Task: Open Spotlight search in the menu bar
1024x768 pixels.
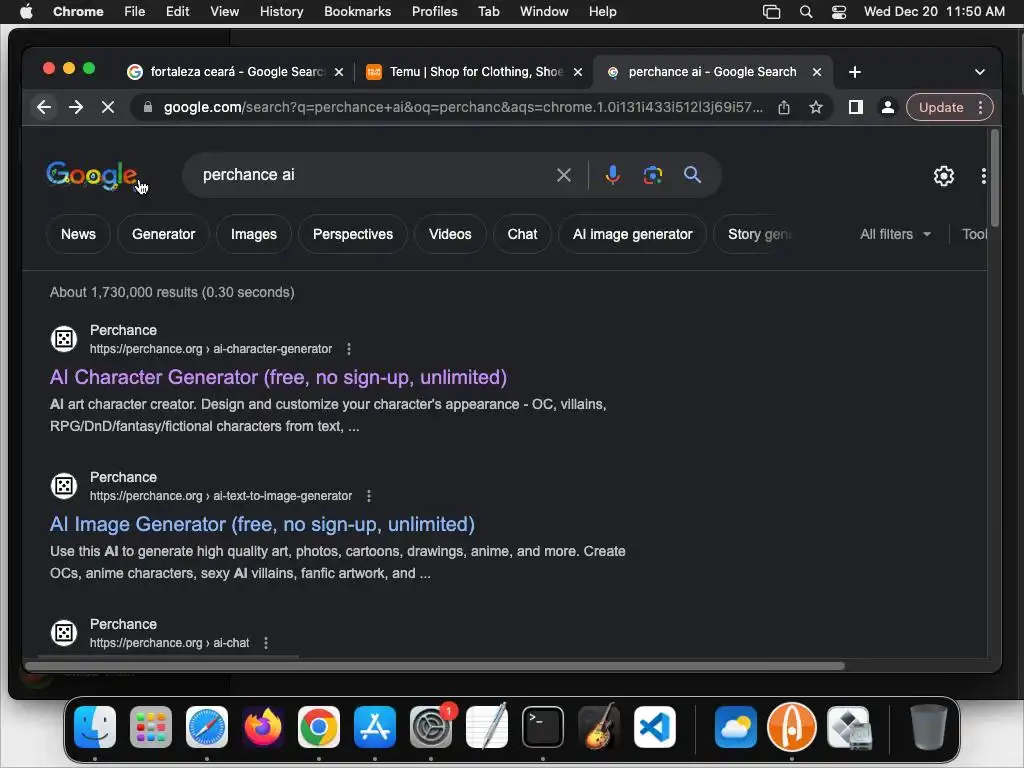Action: click(x=806, y=12)
